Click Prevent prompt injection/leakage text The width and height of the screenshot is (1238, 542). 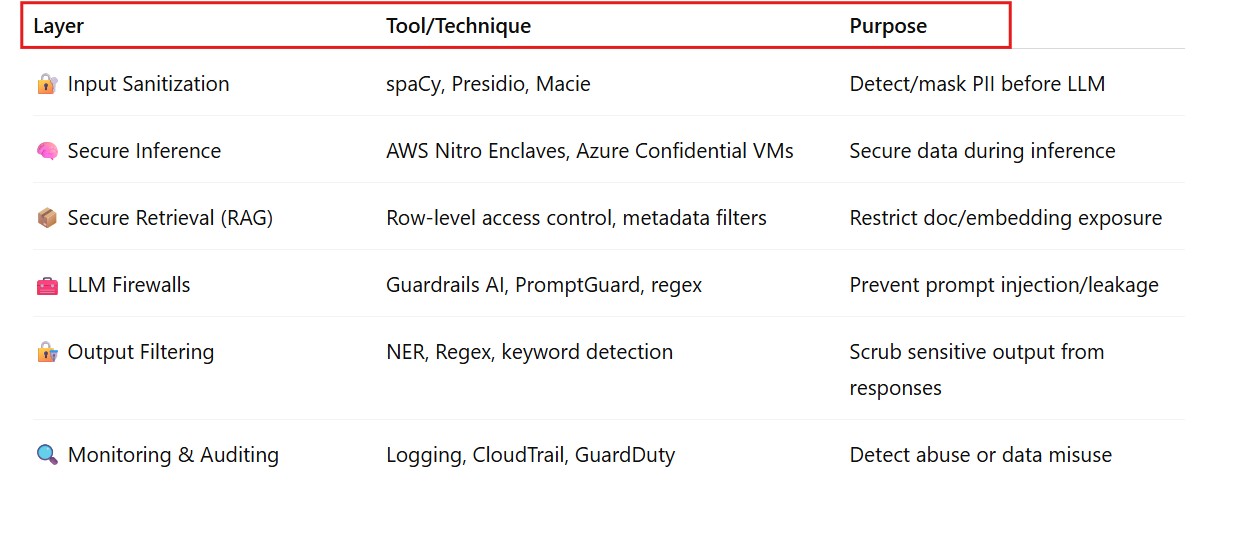pyautogui.click(x=1004, y=285)
